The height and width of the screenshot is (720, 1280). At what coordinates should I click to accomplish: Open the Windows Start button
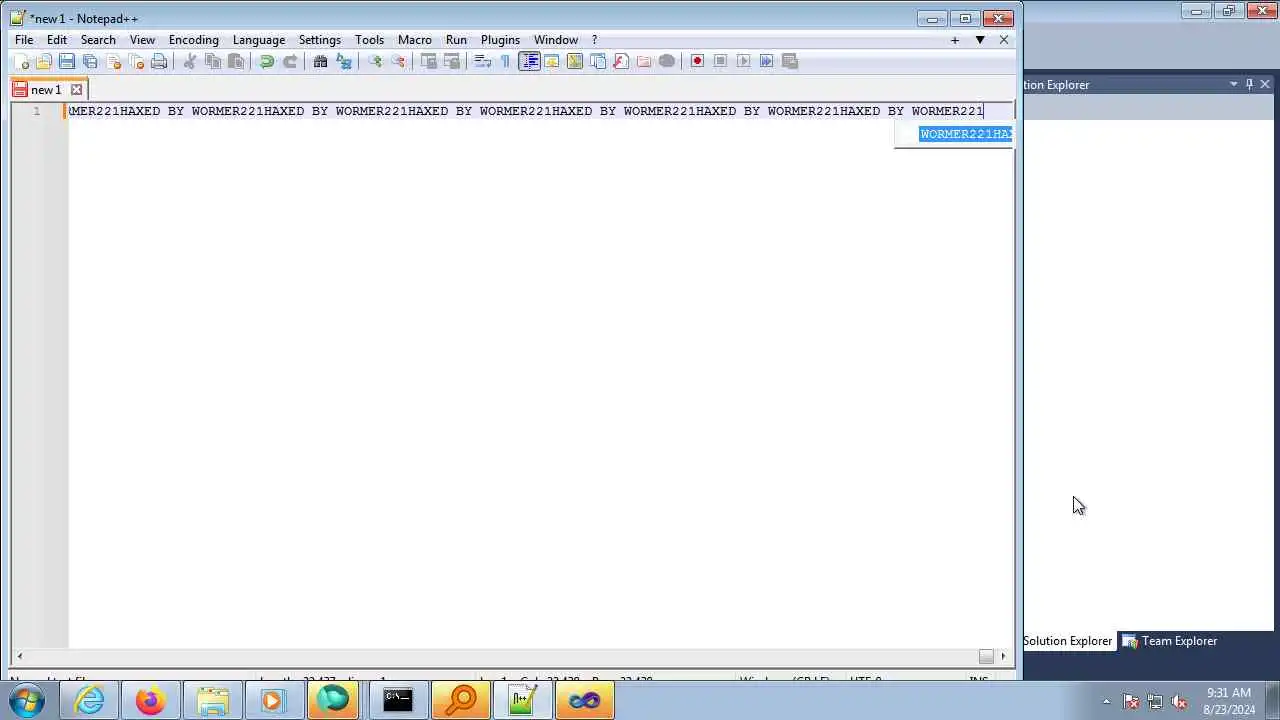coord(26,700)
